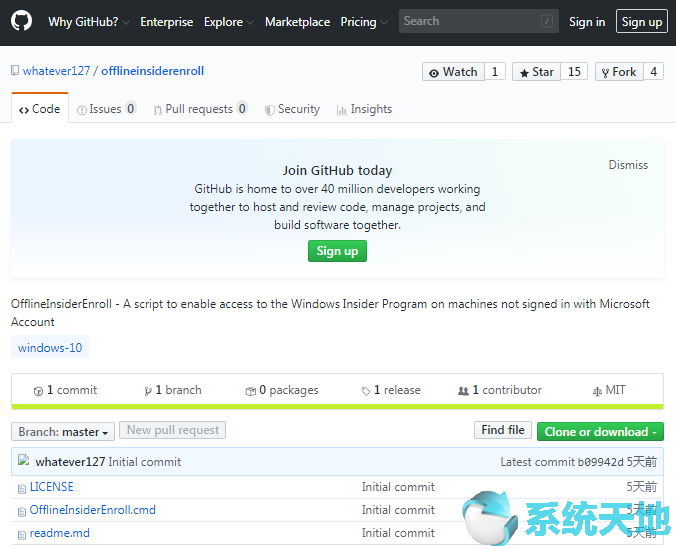
Task: View the 1 release page
Action: [391, 390]
